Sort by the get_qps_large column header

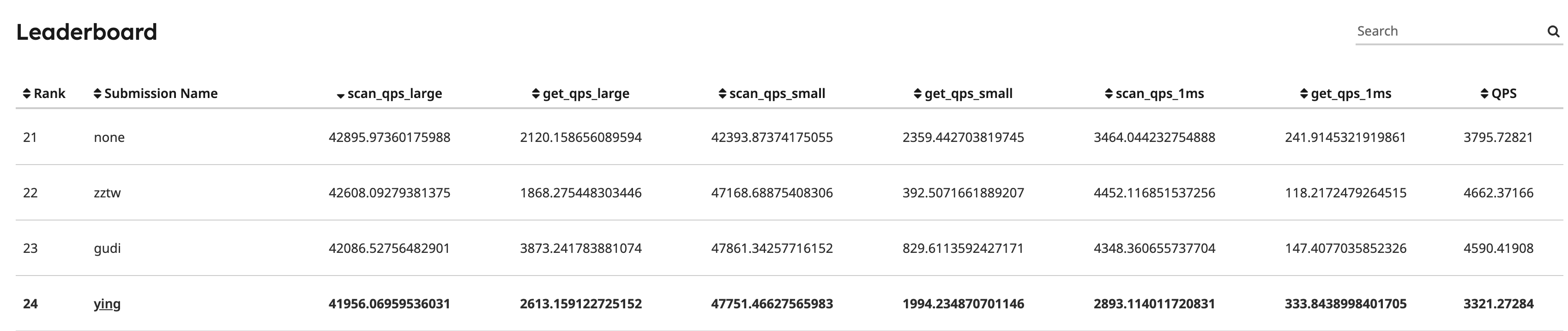585,94
